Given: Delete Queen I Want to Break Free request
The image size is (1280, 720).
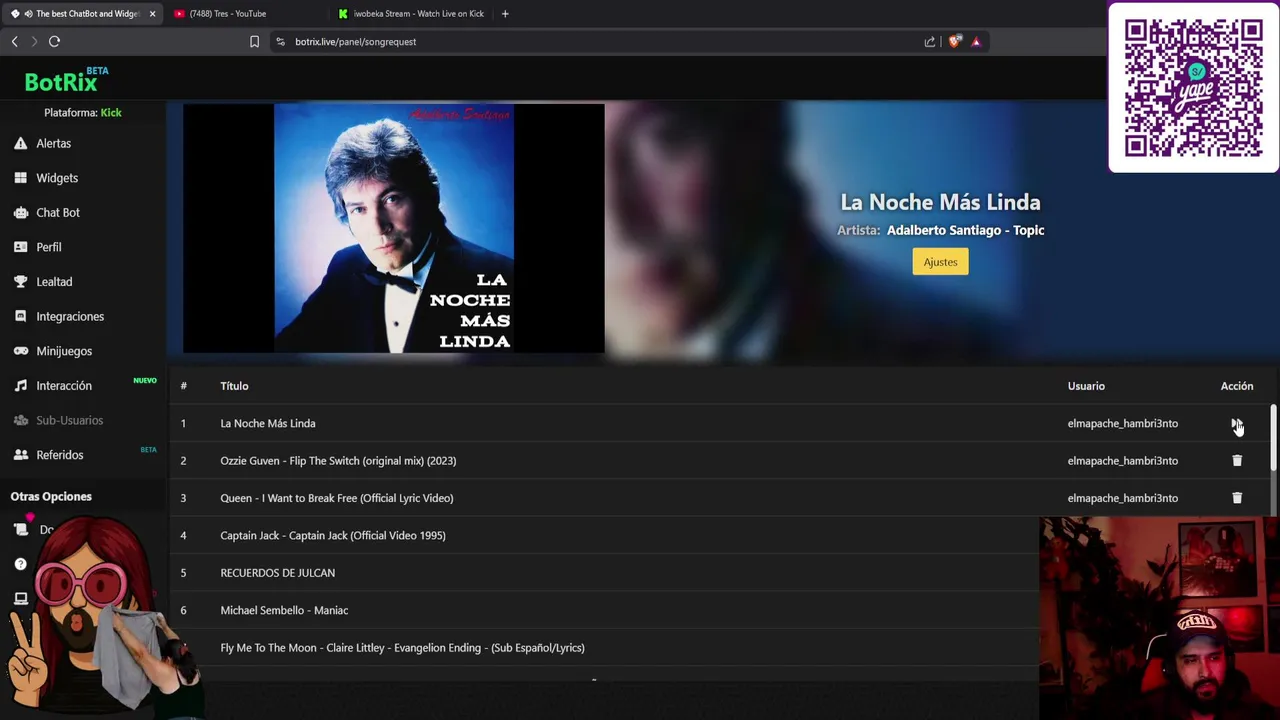Looking at the screenshot, I should tap(1237, 498).
